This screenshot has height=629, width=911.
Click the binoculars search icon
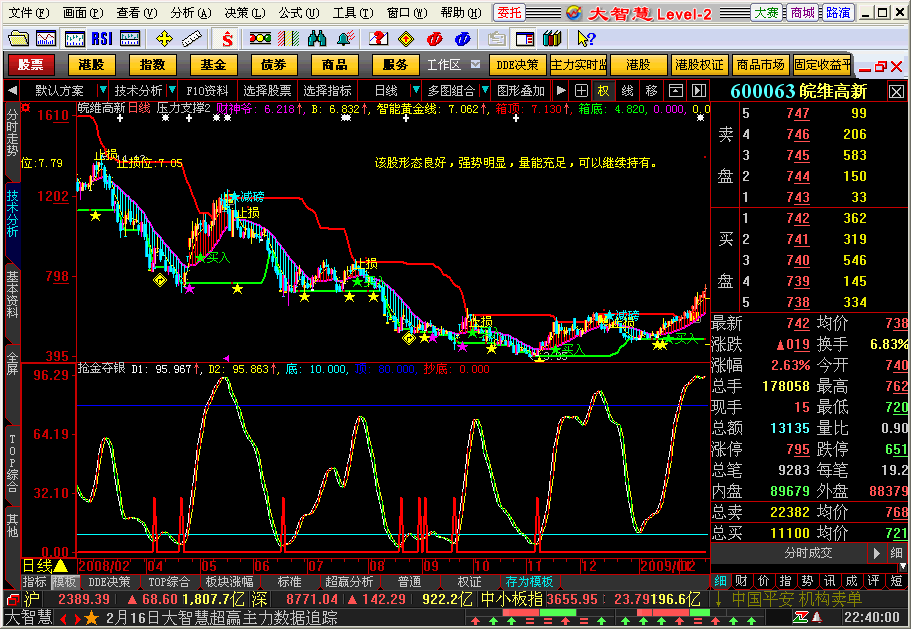[x=317, y=39]
